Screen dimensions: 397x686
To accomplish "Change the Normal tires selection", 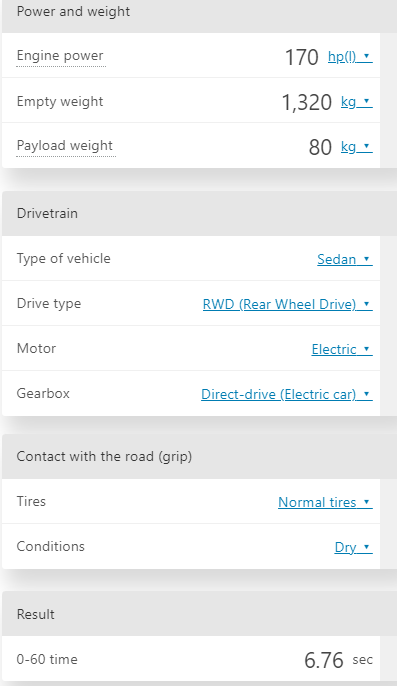I will [x=325, y=502].
